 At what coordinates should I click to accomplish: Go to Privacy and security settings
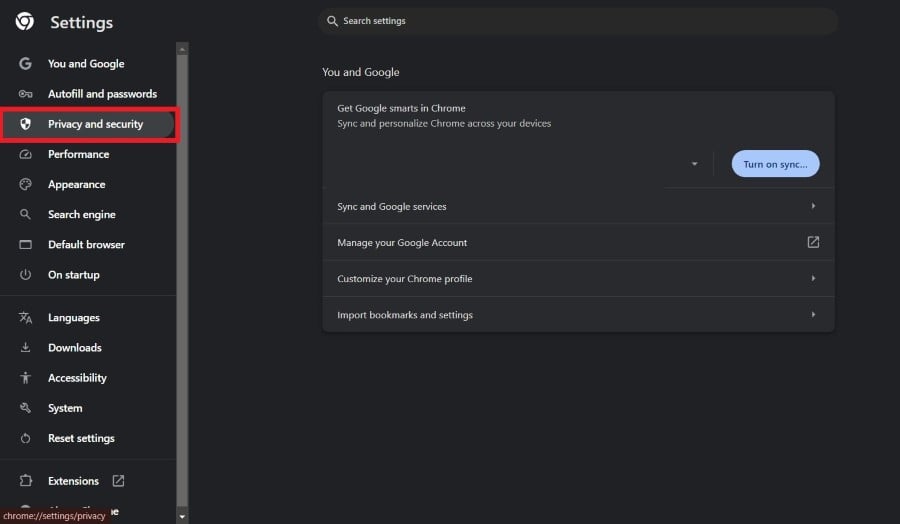point(88,124)
